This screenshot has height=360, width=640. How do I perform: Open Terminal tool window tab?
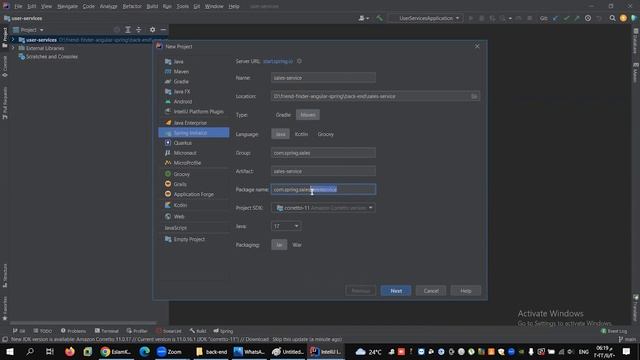[107, 331]
